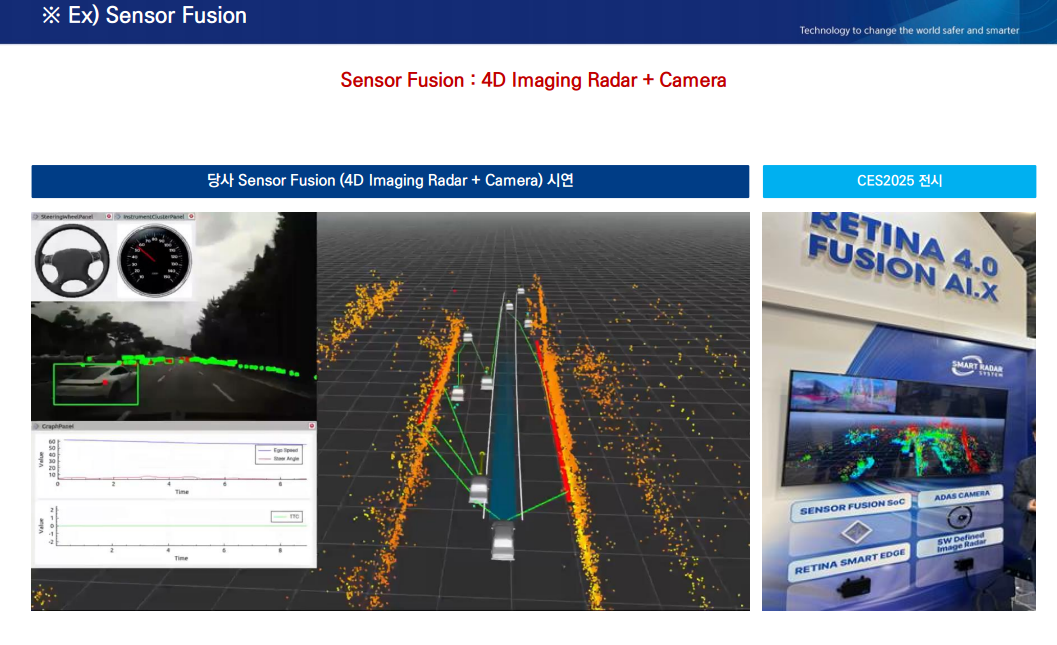The height and width of the screenshot is (645, 1057).
Task: Close the GraphPanel with its red button
Action: 311,426
